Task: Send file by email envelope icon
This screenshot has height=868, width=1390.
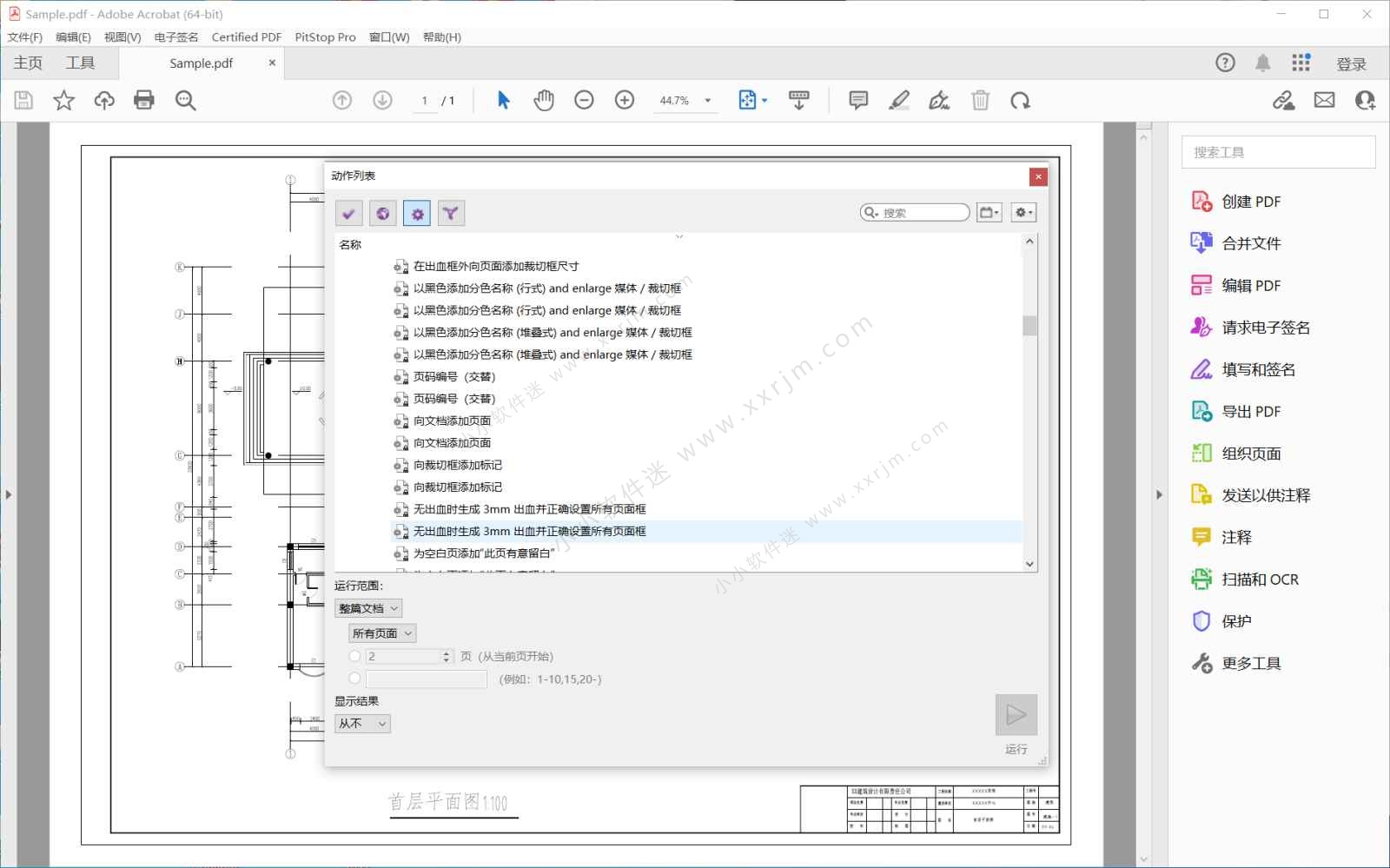Action: point(1325,101)
